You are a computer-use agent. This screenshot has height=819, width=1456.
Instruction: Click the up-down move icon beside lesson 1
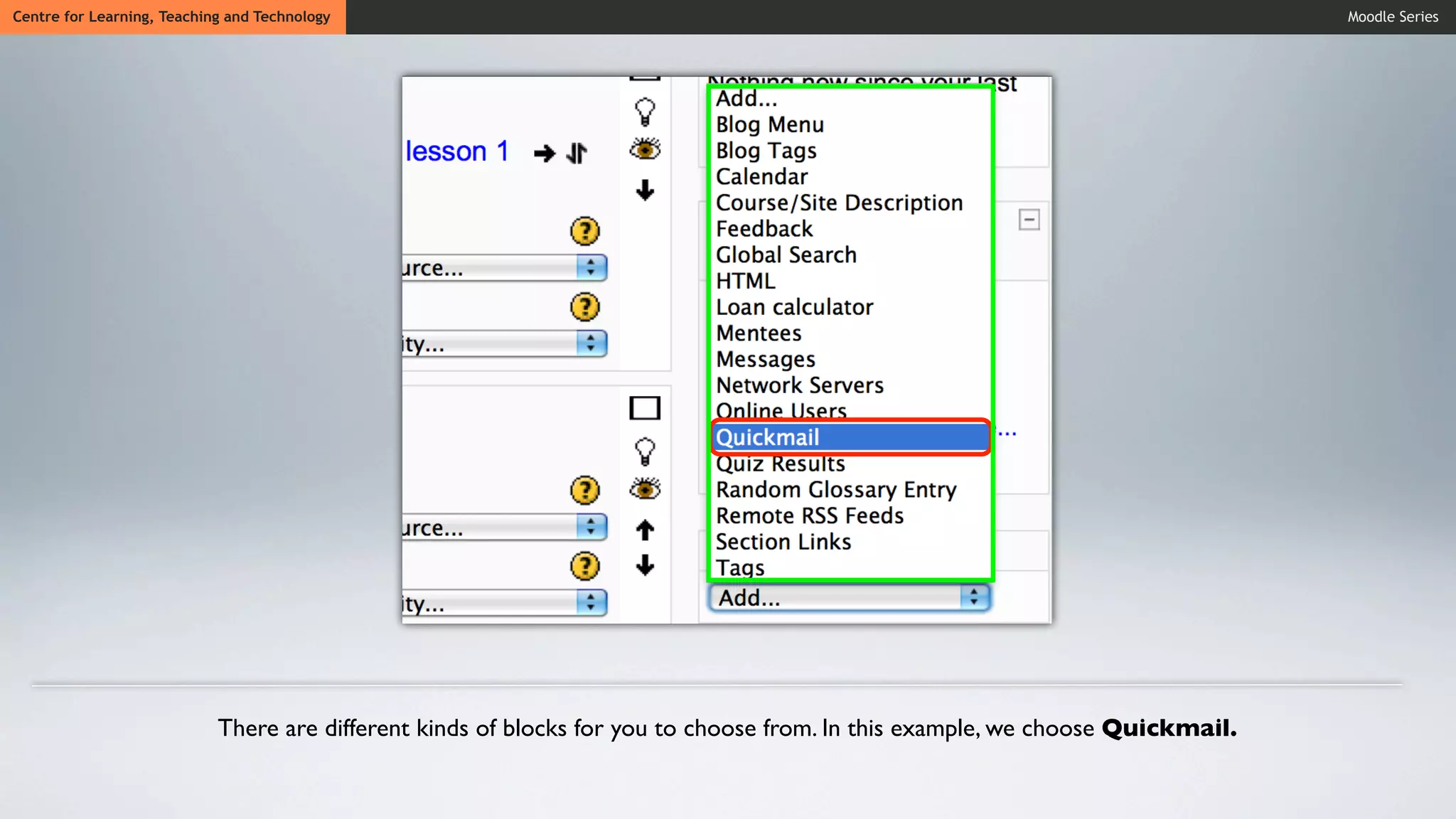577,153
